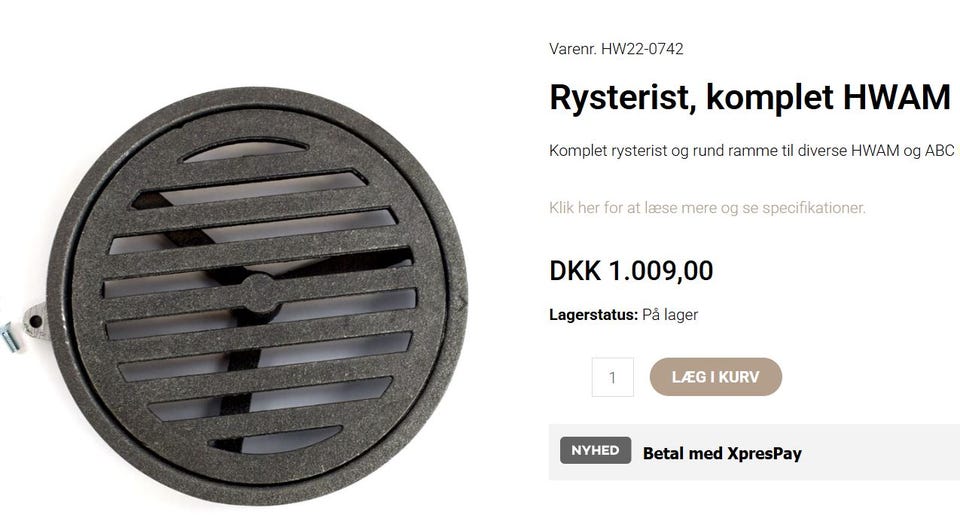Click the bottom crescent slot of the grate

point(276,440)
